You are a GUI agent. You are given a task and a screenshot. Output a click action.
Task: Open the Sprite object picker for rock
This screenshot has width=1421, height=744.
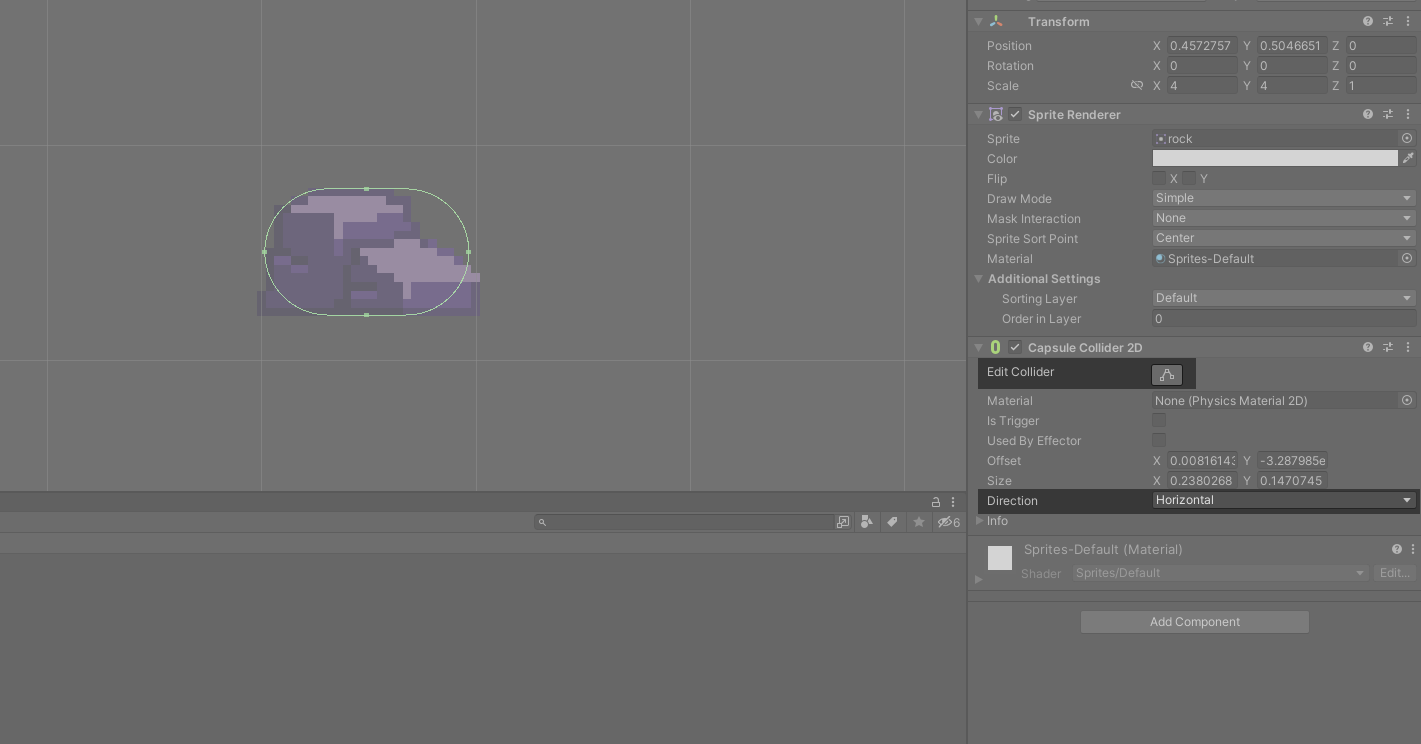coord(1406,138)
